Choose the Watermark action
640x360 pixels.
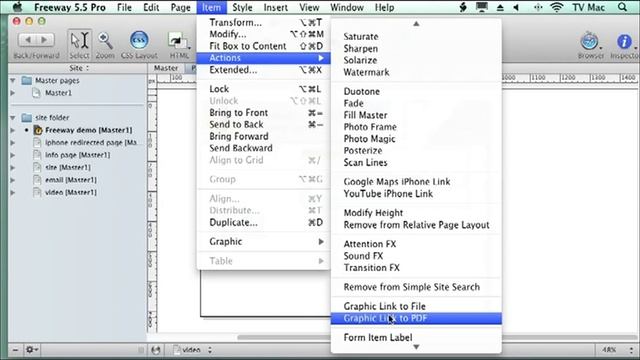416,72
